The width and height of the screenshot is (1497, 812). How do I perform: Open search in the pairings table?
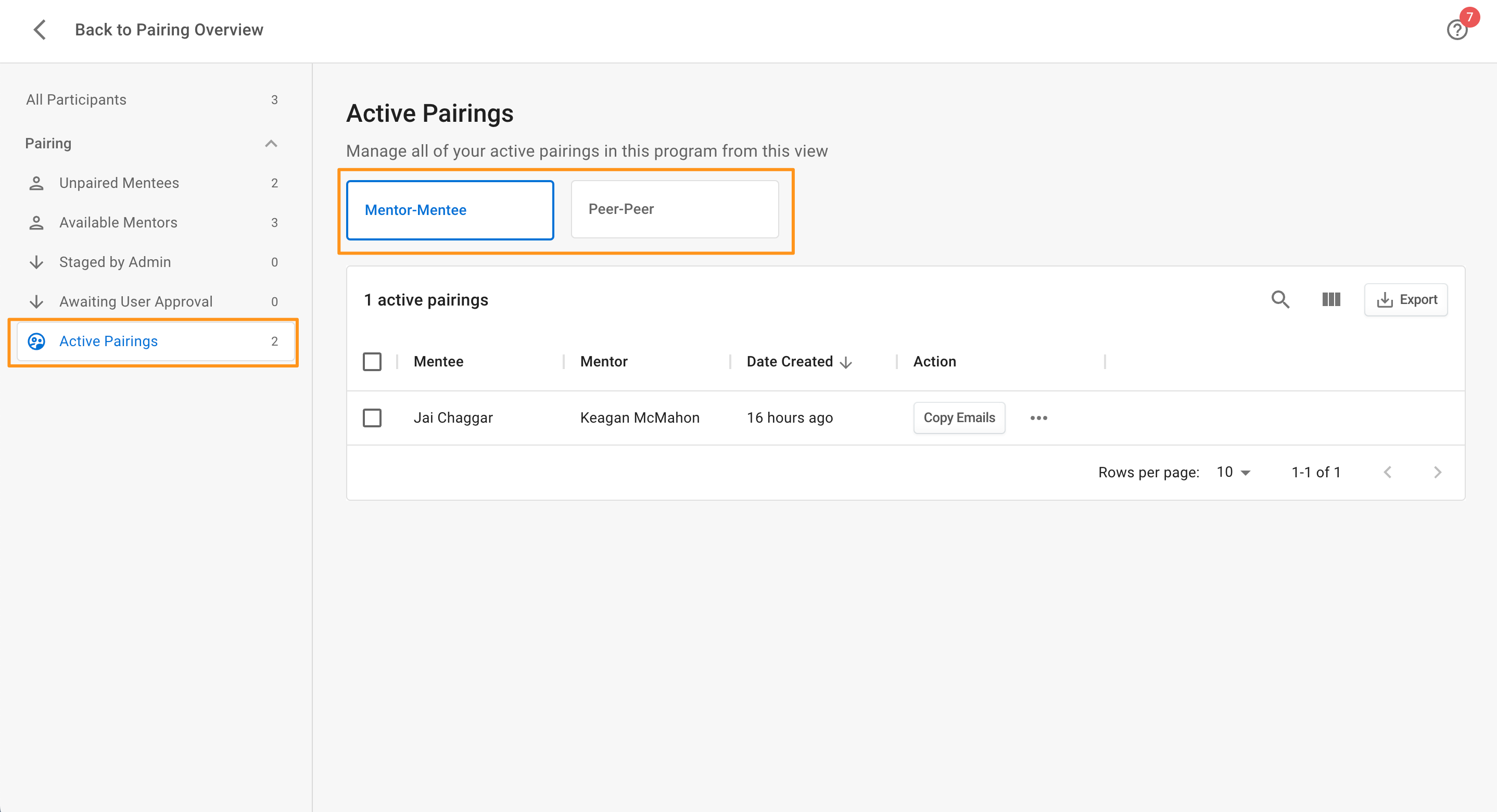point(1280,299)
